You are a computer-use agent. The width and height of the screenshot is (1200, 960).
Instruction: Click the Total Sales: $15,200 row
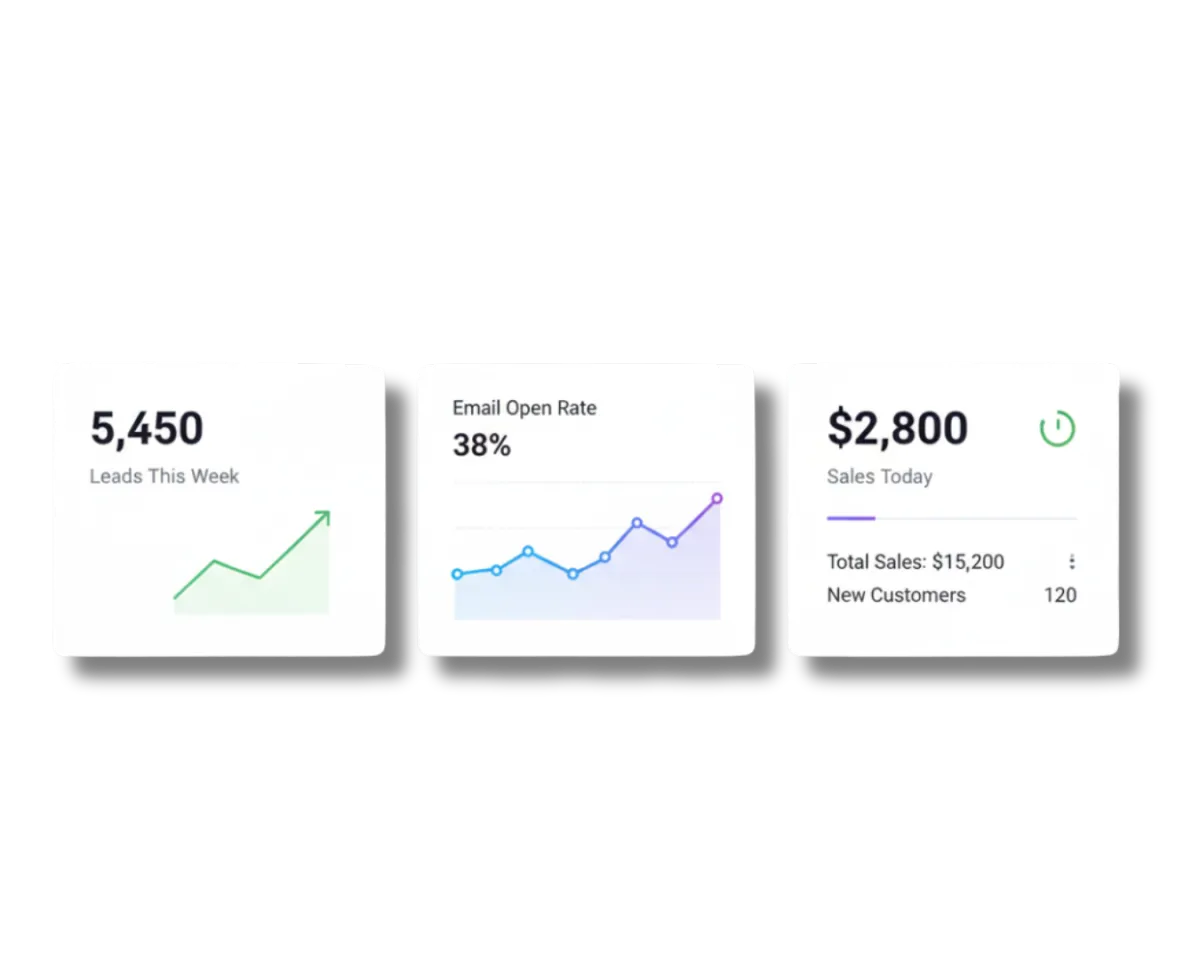951,562
